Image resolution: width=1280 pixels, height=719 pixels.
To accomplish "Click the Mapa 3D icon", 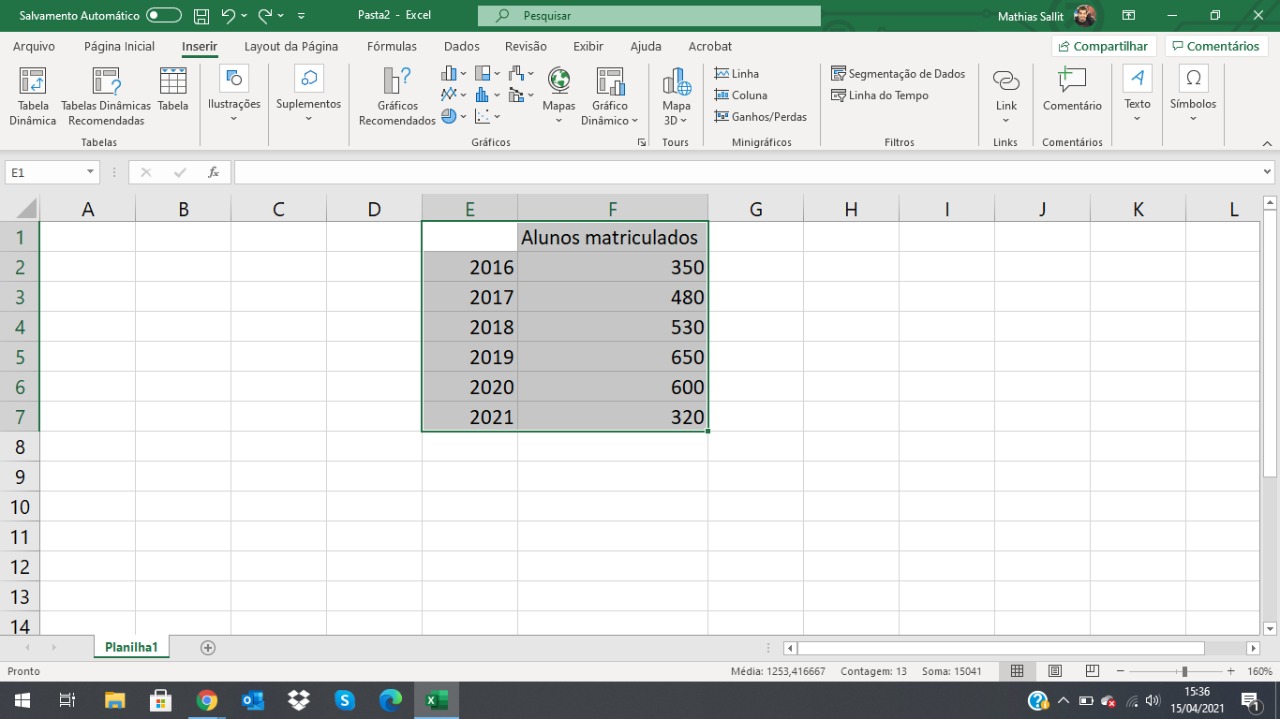I will click(x=676, y=81).
